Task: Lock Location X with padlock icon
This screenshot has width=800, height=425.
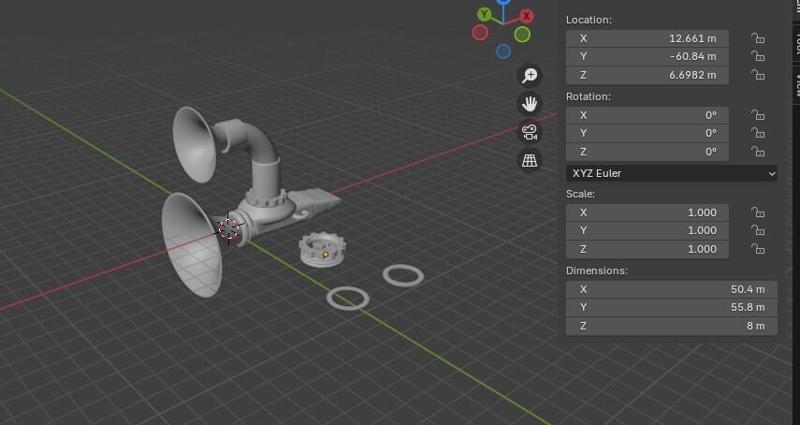Action: click(x=758, y=38)
